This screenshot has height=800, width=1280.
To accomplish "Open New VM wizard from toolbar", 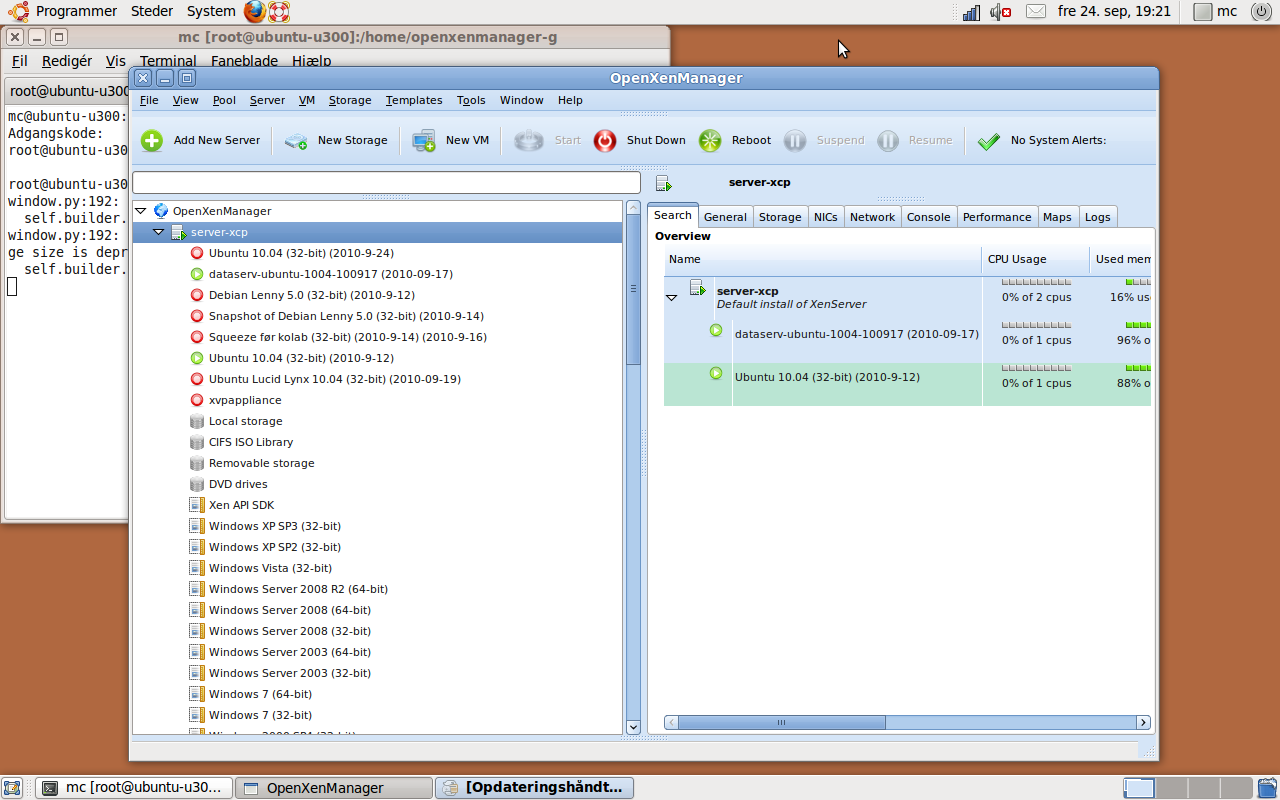I will [424, 141].
